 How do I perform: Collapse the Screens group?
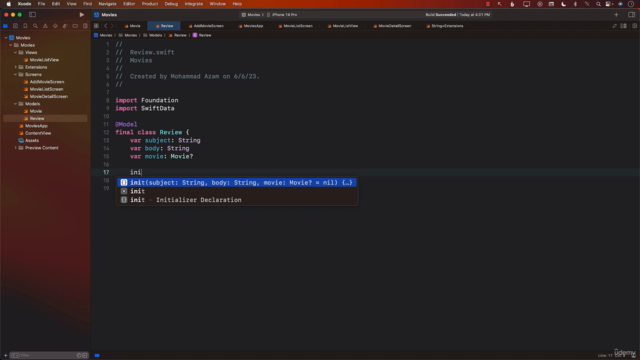tap(16, 74)
